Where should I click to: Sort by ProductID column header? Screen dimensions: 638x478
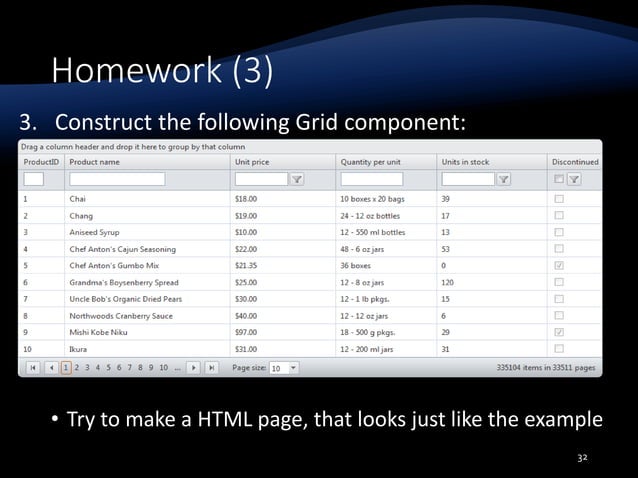click(41, 162)
